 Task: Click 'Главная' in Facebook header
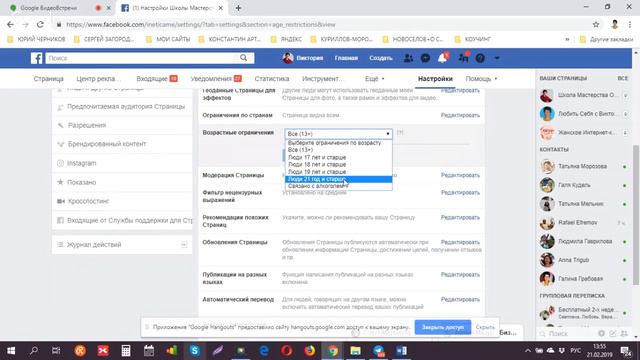coord(346,58)
